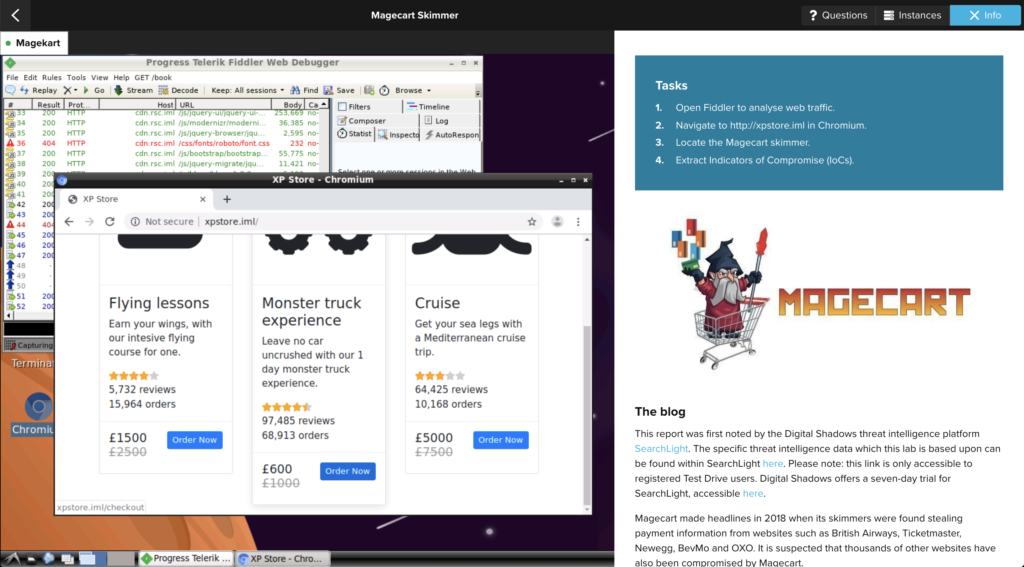Switch to Progress Telerik taskbar window button
The width and height of the screenshot is (1024, 567).
pyautogui.click(x=186, y=559)
